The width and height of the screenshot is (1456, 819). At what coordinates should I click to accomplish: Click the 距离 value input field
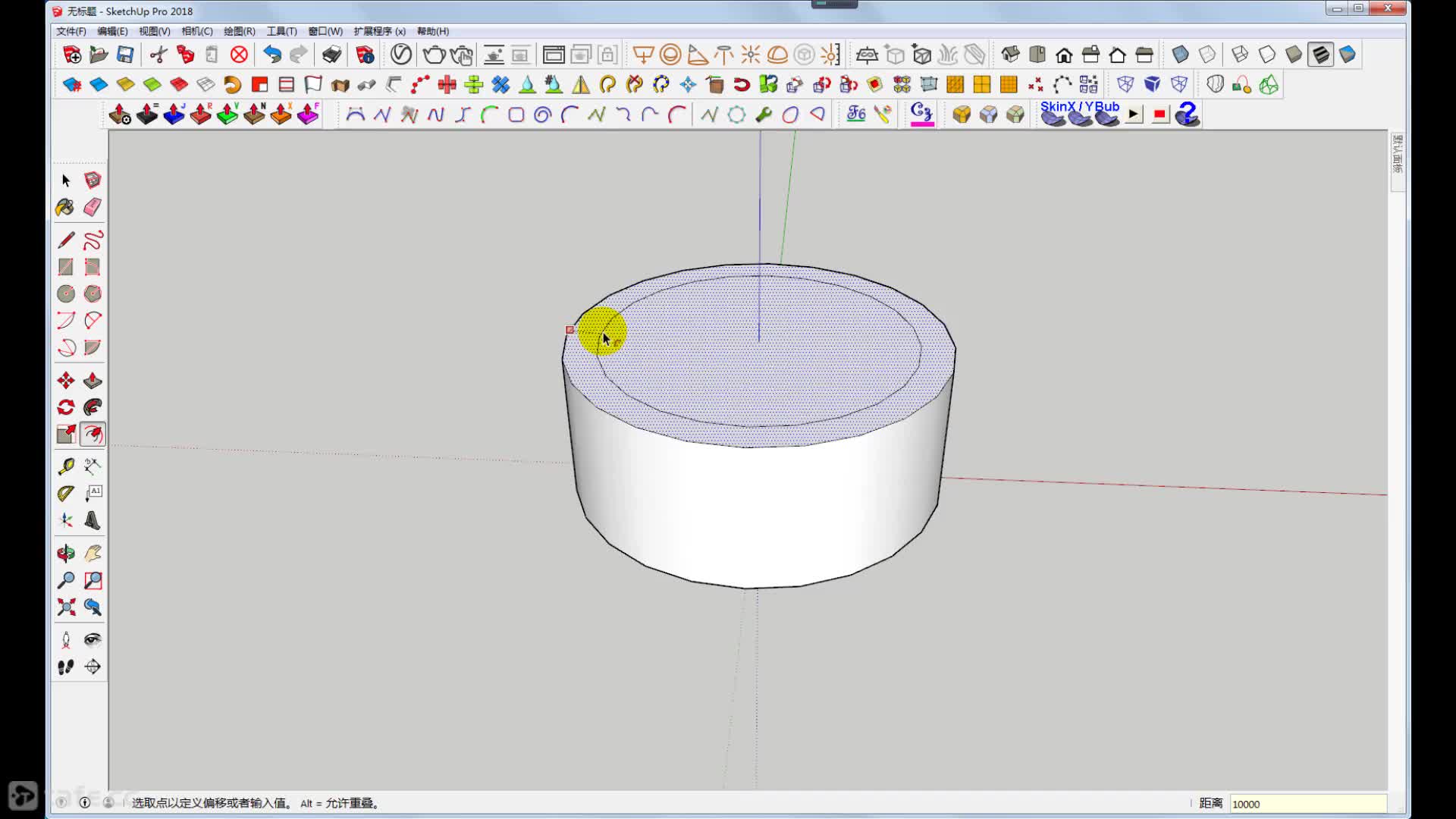click(x=1308, y=804)
